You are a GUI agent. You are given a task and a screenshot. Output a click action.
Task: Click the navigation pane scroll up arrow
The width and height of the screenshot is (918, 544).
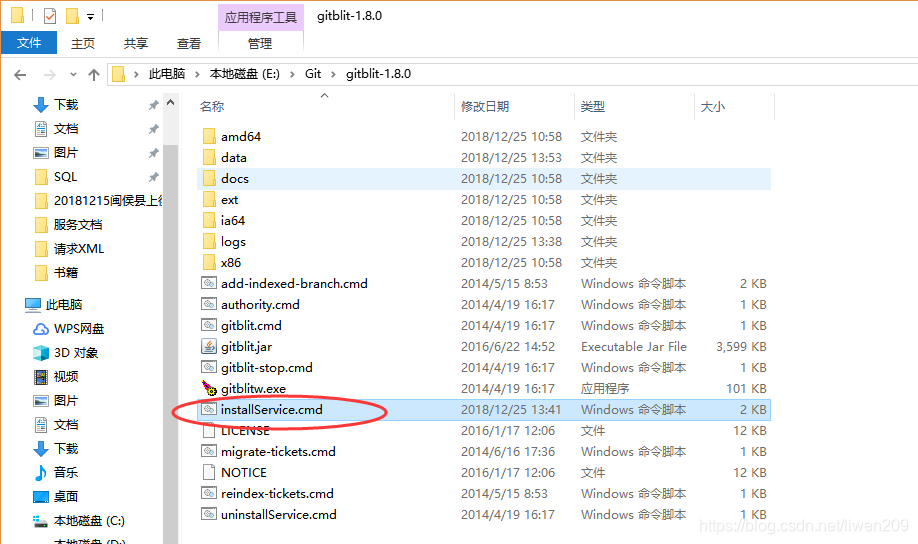pyautogui.click(x=170, y=103)
